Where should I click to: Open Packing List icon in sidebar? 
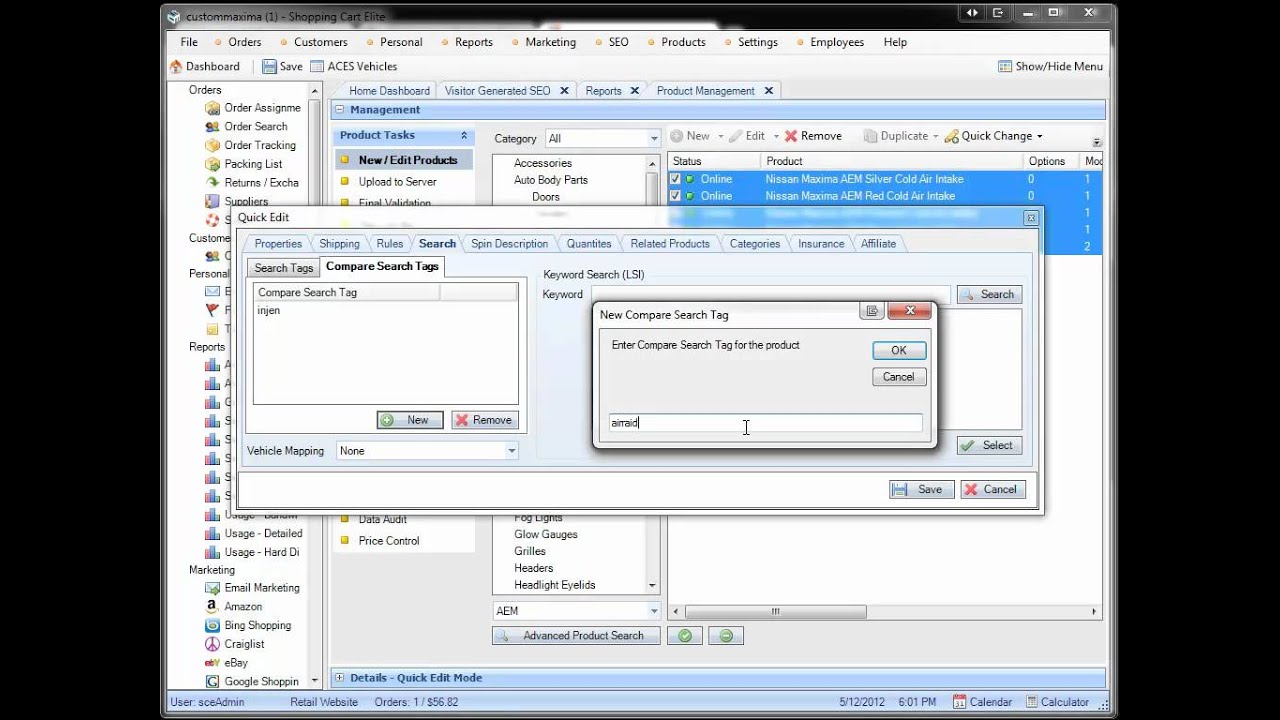[x=212, y=164]
